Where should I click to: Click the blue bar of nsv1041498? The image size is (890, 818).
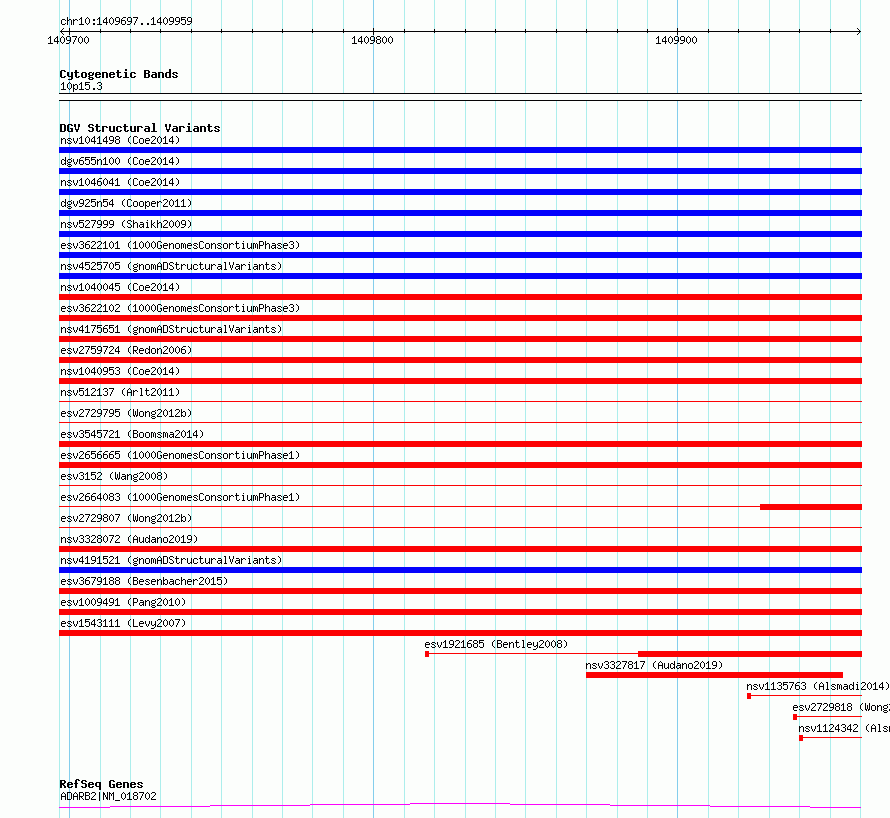[460, 150]
